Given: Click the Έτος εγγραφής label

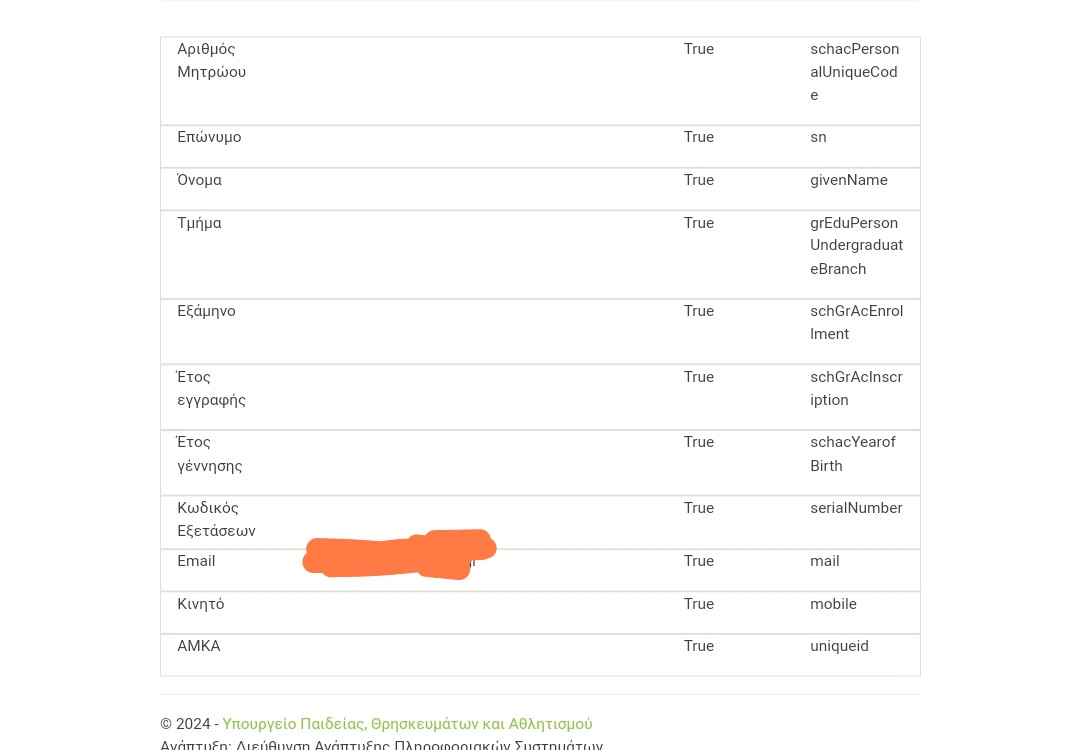Looking at the screenshot, I should point(211,388).
